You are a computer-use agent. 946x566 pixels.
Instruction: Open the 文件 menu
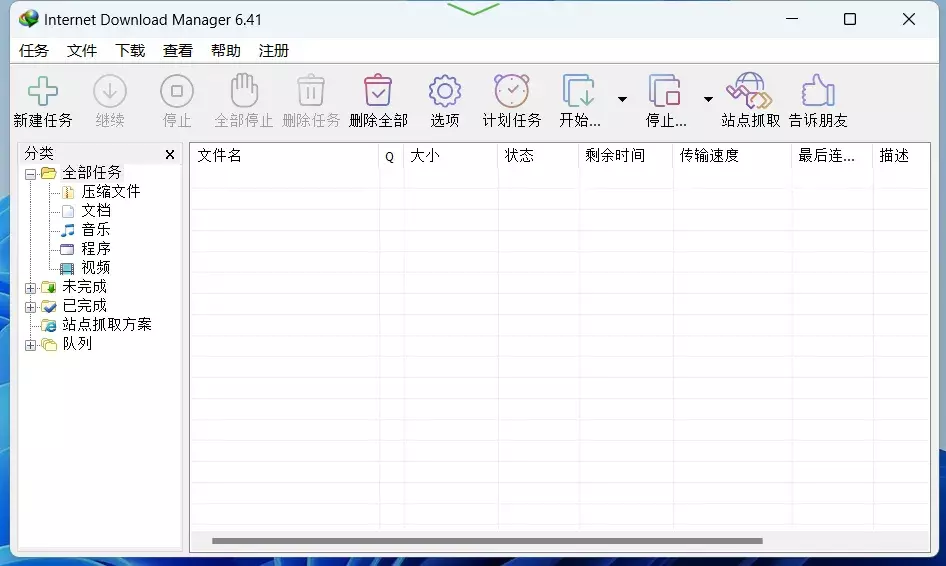click(x=82, y=51)
